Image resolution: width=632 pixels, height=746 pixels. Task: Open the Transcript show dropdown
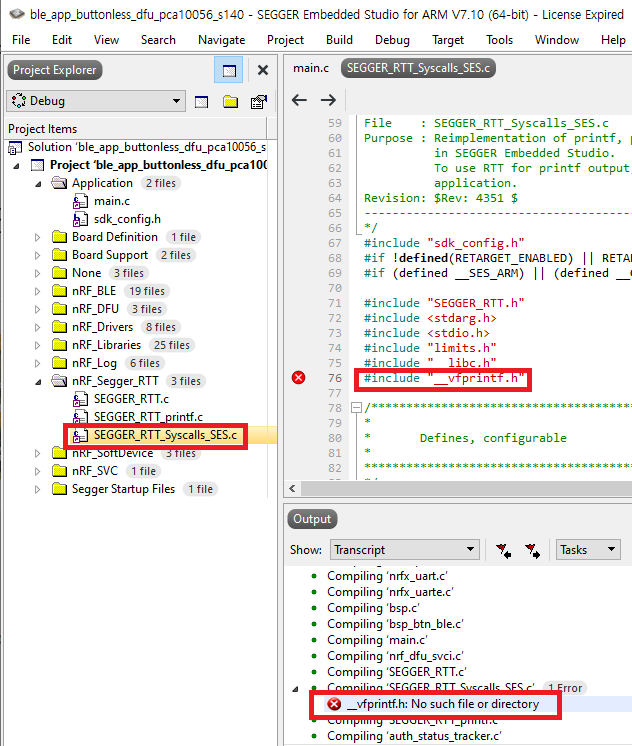coord(405,550)
